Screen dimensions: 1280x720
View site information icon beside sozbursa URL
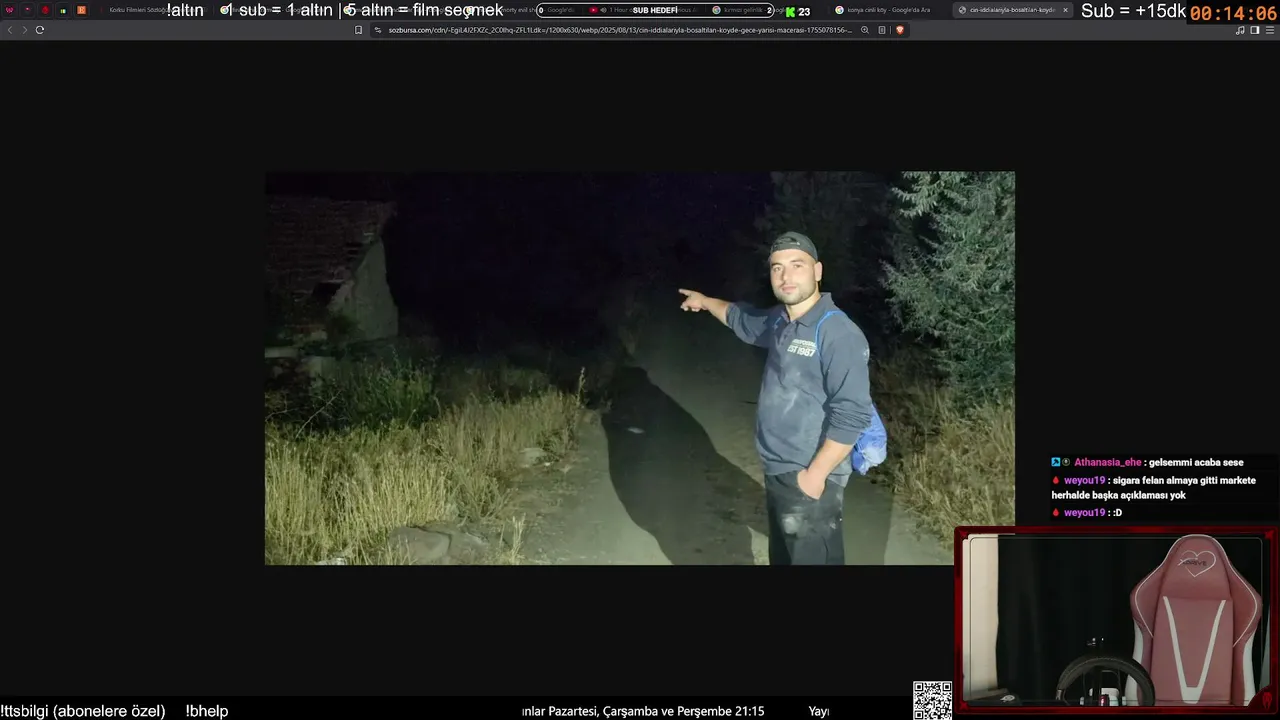tap(378, 30)
